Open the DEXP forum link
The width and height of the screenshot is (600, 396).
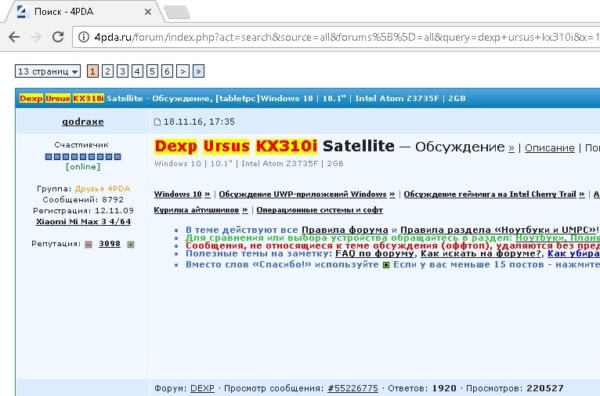[x=202, y=388]
